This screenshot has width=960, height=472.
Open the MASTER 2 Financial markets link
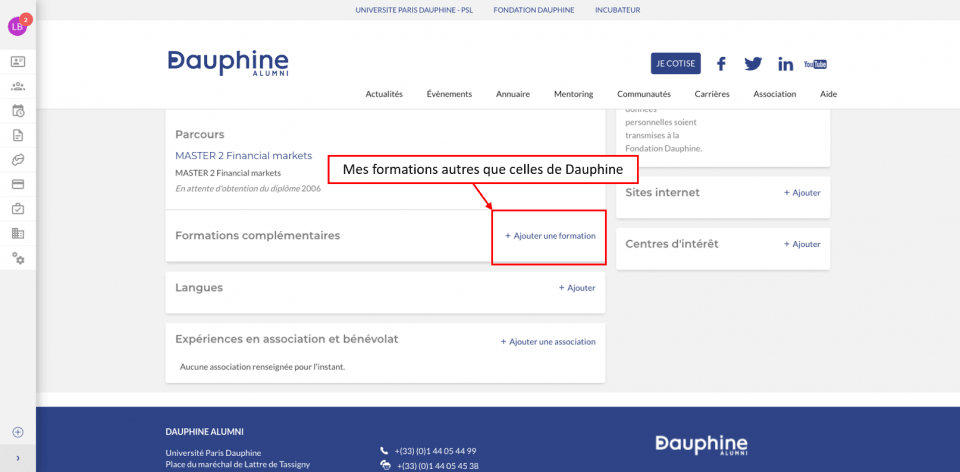coord(244,155)
